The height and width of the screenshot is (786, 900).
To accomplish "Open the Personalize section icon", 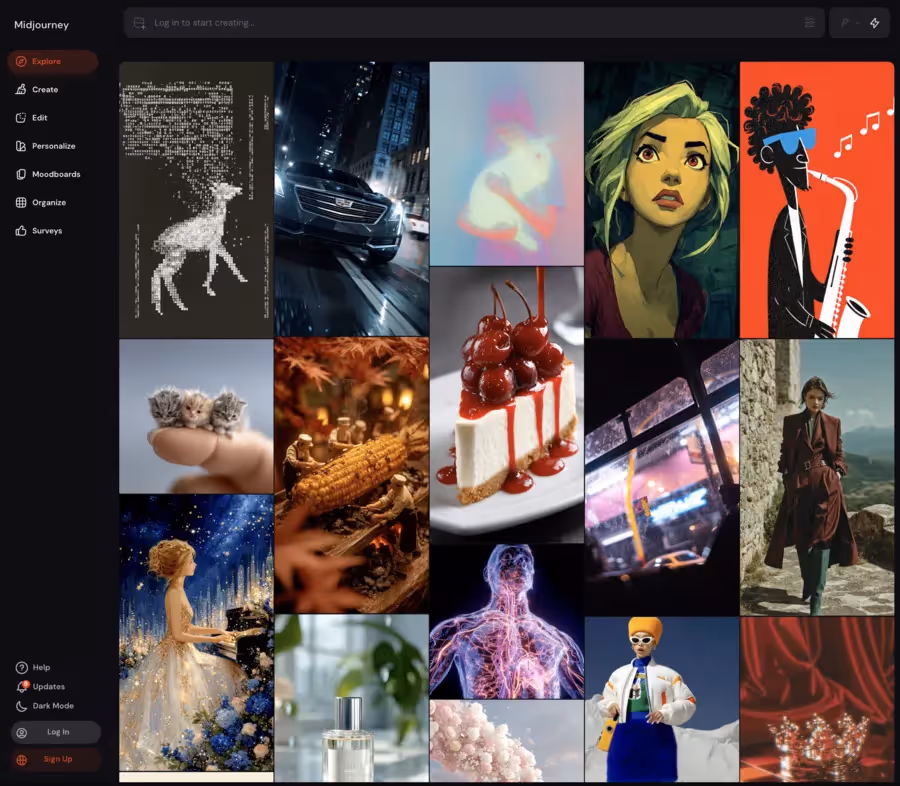I will pyautogui.click(x=20, y=145).
